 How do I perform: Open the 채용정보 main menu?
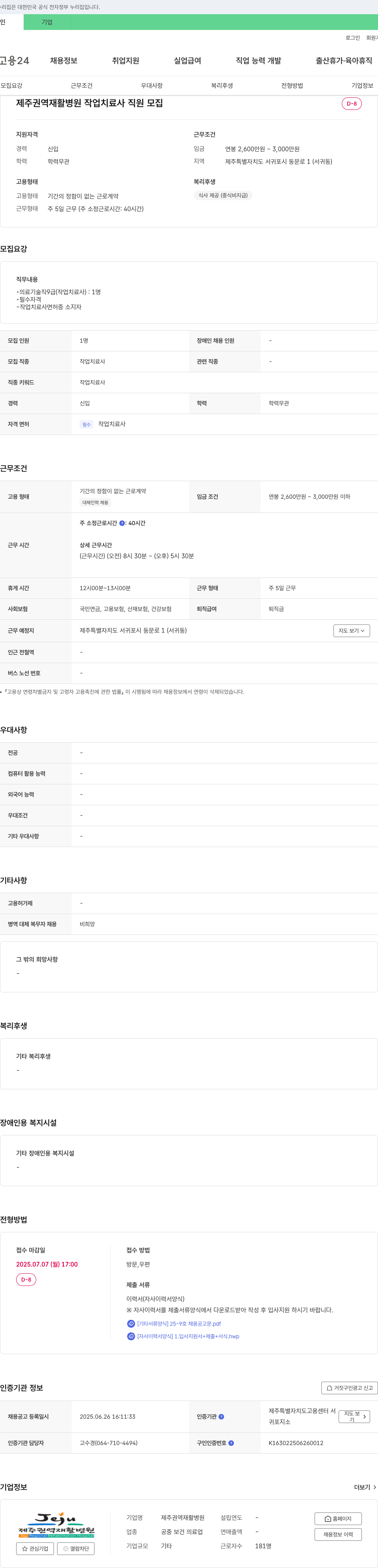[x=63, y=60]
